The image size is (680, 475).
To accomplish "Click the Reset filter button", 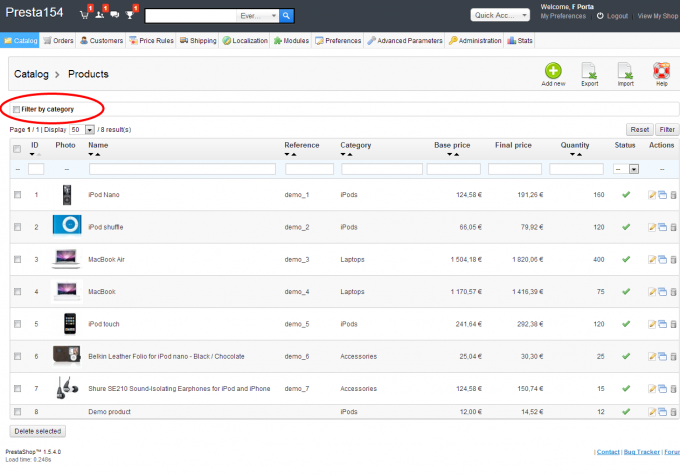I will coord(639,129).
